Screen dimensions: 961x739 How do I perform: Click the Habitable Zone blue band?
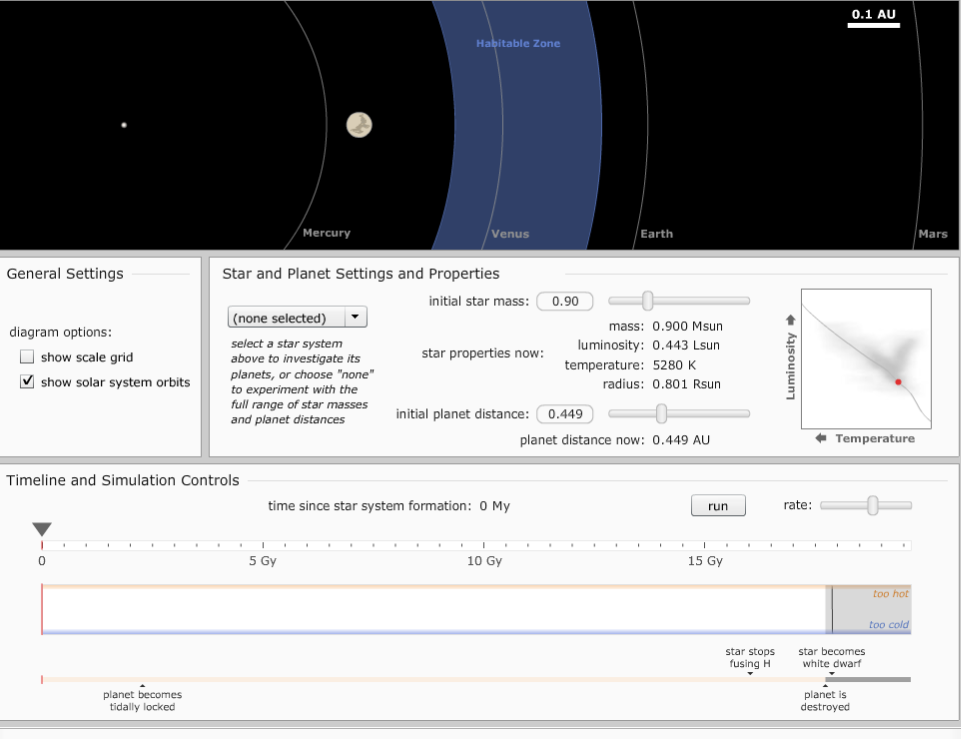pos(517,120)
